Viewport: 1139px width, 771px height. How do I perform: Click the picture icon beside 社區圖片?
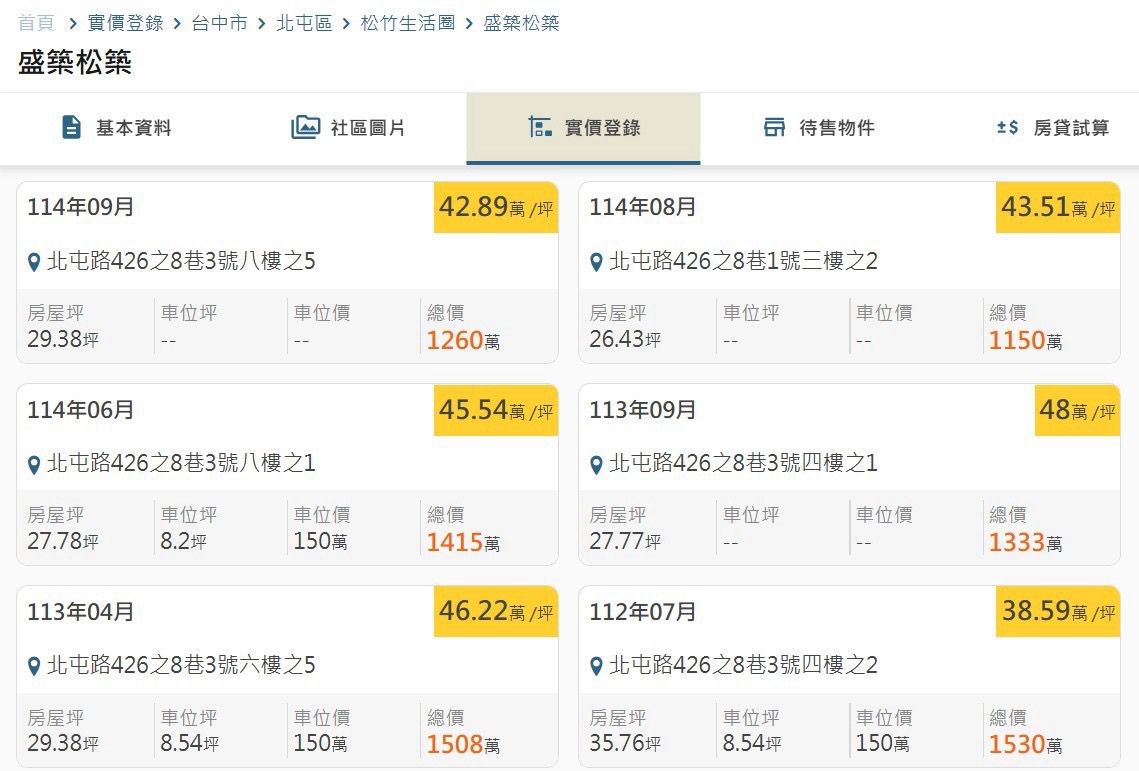tap(305, 128)
